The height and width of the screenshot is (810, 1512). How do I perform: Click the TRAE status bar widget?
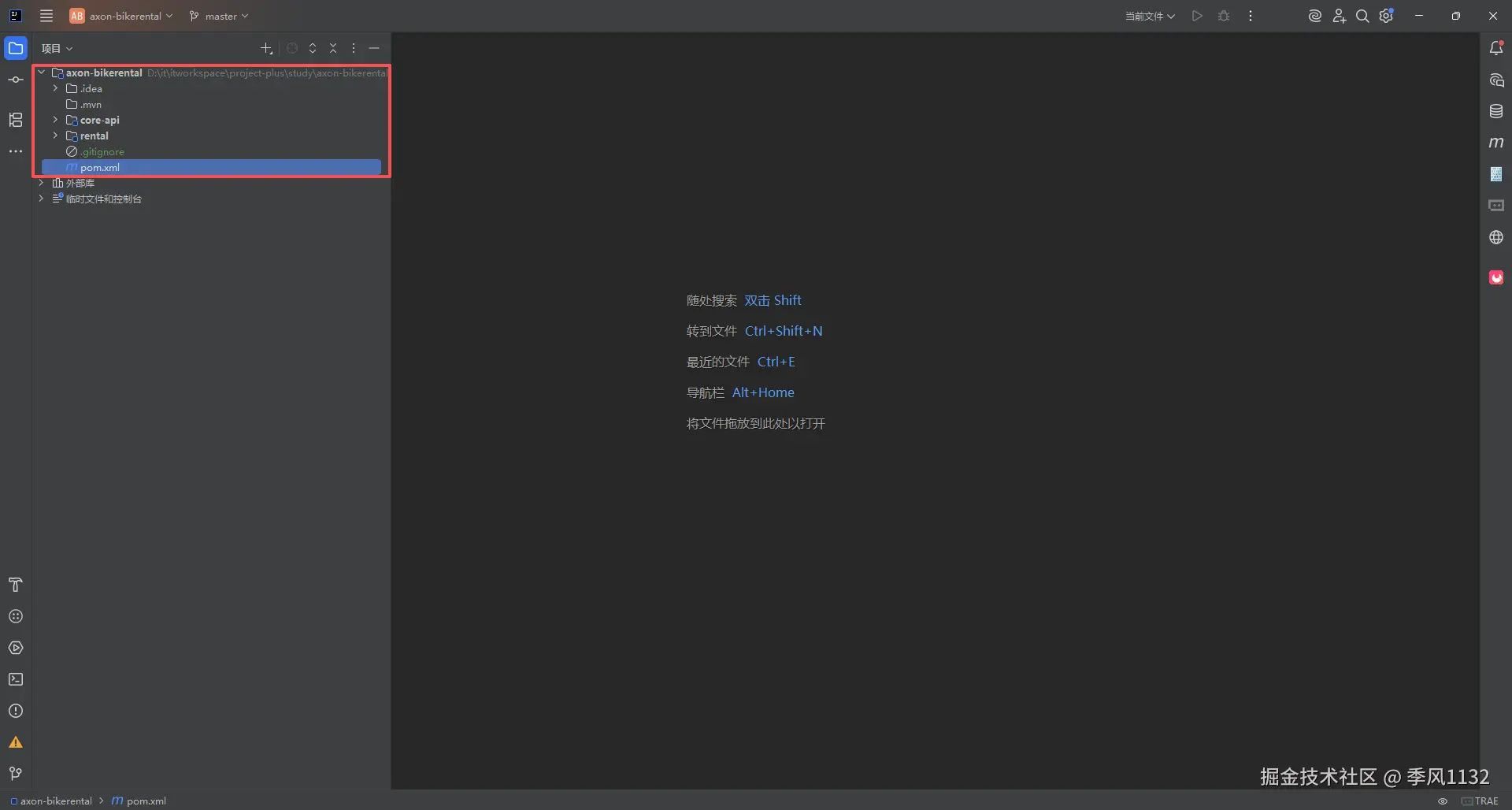[1480, 801]
